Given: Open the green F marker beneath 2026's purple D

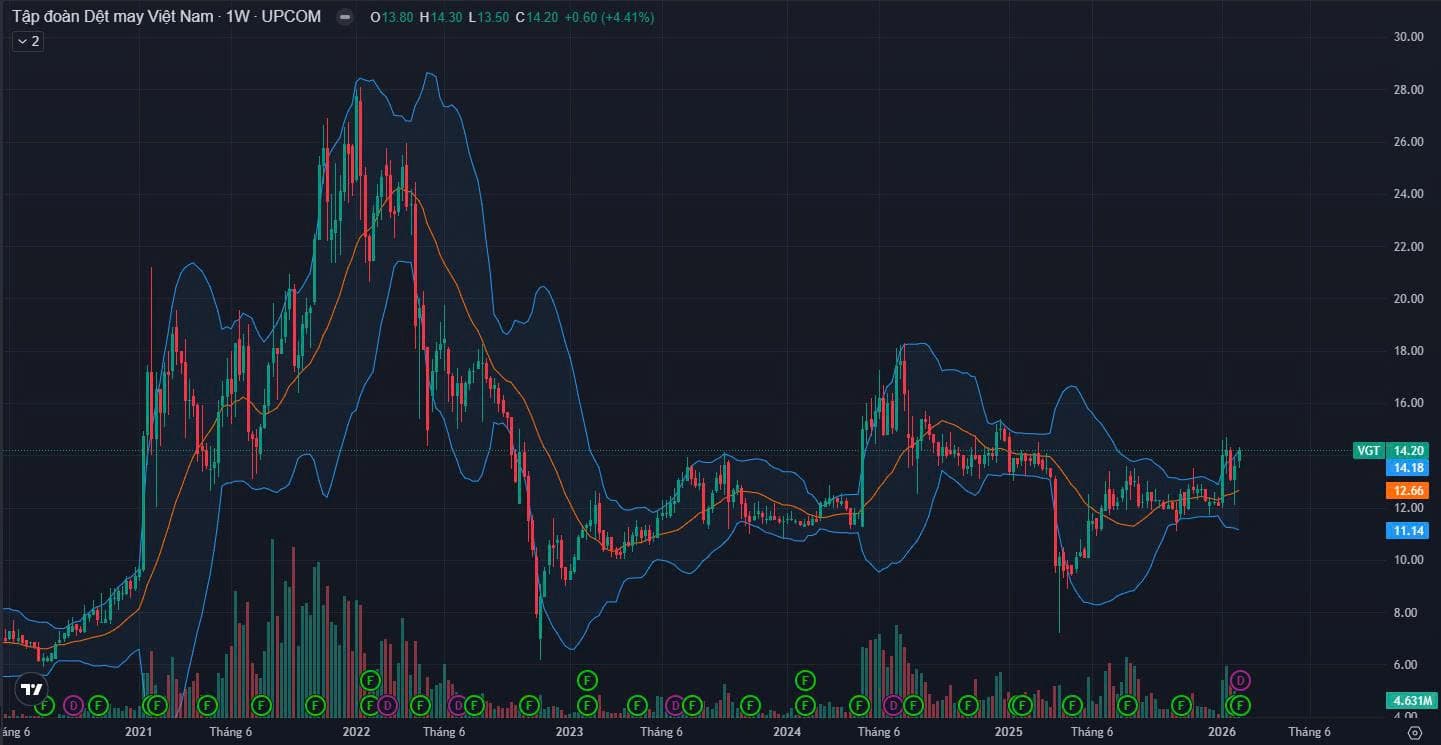Looking at the screenshot, I should tap(1241, 706).
